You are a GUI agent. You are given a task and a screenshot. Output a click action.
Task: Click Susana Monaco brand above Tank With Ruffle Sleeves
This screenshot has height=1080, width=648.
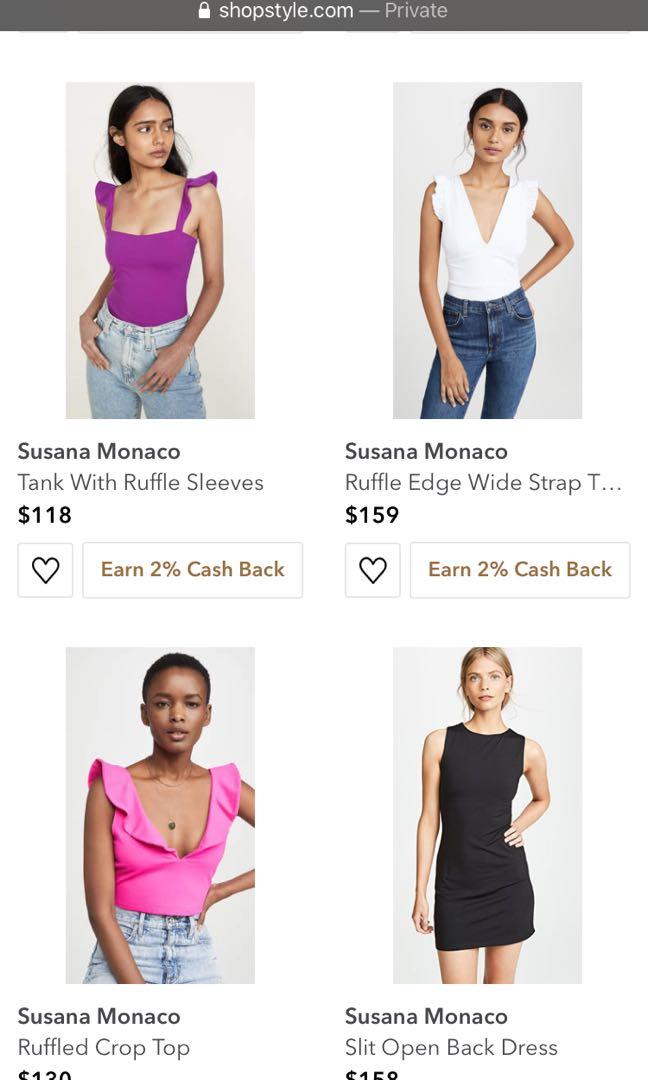click(x=99, y=451)
